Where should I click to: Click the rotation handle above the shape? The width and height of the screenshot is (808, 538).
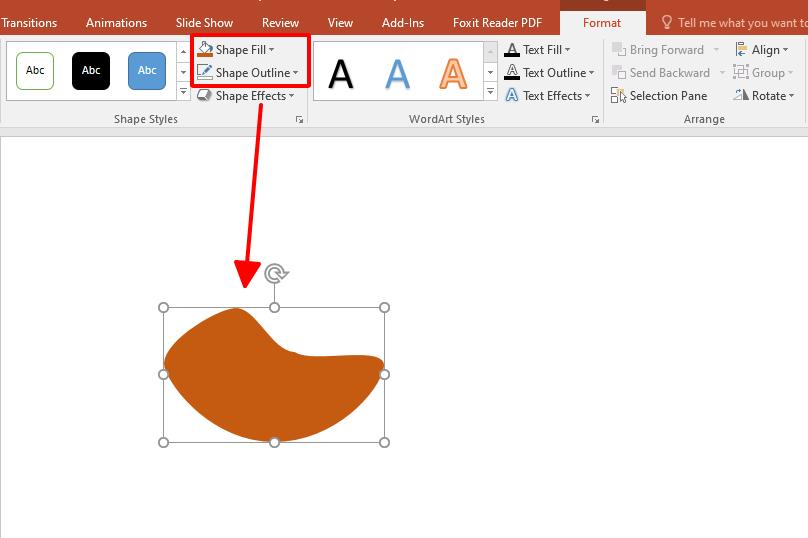(276, 274)
